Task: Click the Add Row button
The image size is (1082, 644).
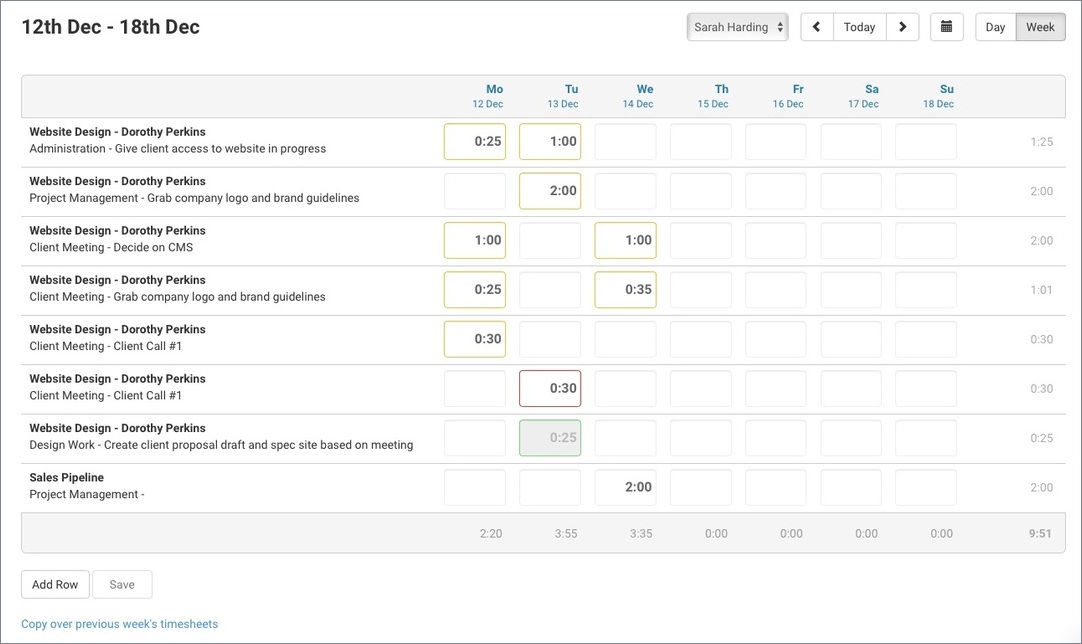Action: click(55, 584)
